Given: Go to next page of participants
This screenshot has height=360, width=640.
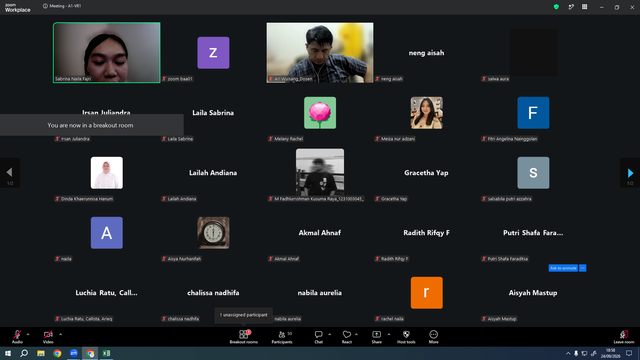Looking at the screenshot, I should click(630, 173).
